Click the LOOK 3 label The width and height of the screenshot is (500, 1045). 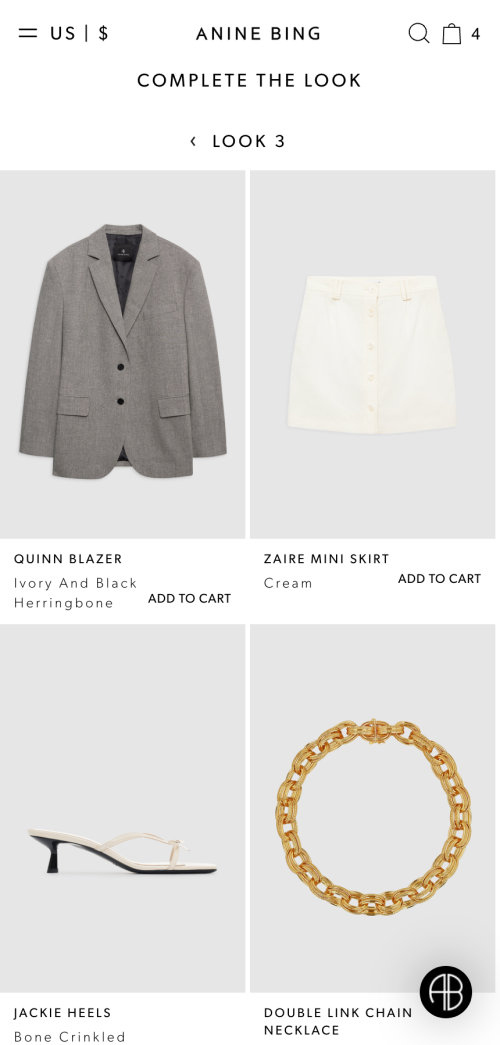pyautogui.click(x=249, y=141)
